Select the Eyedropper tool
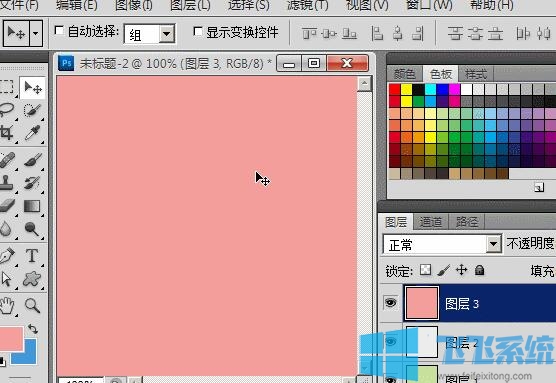The image size is (556, 383). pyautogui.click(x=33, y=133)
